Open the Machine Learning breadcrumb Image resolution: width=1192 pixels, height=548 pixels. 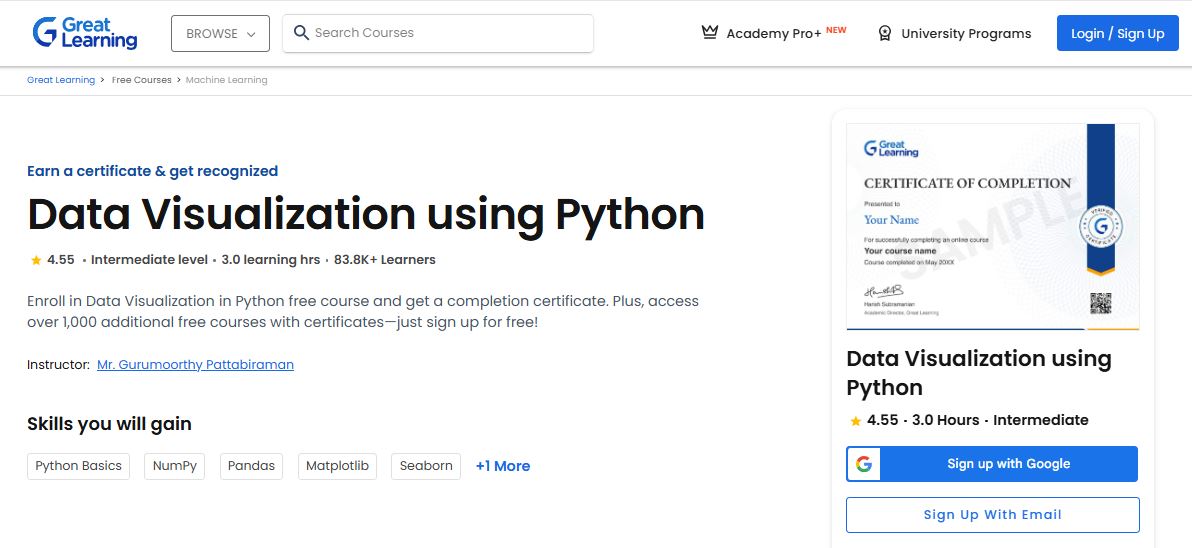[227, 80]
